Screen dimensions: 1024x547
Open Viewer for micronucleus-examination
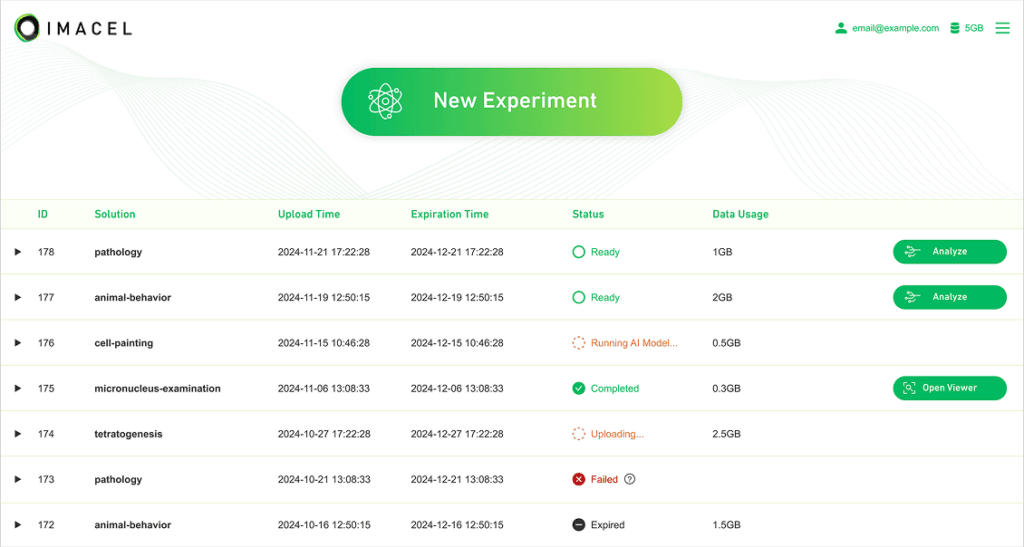point(949,388)
